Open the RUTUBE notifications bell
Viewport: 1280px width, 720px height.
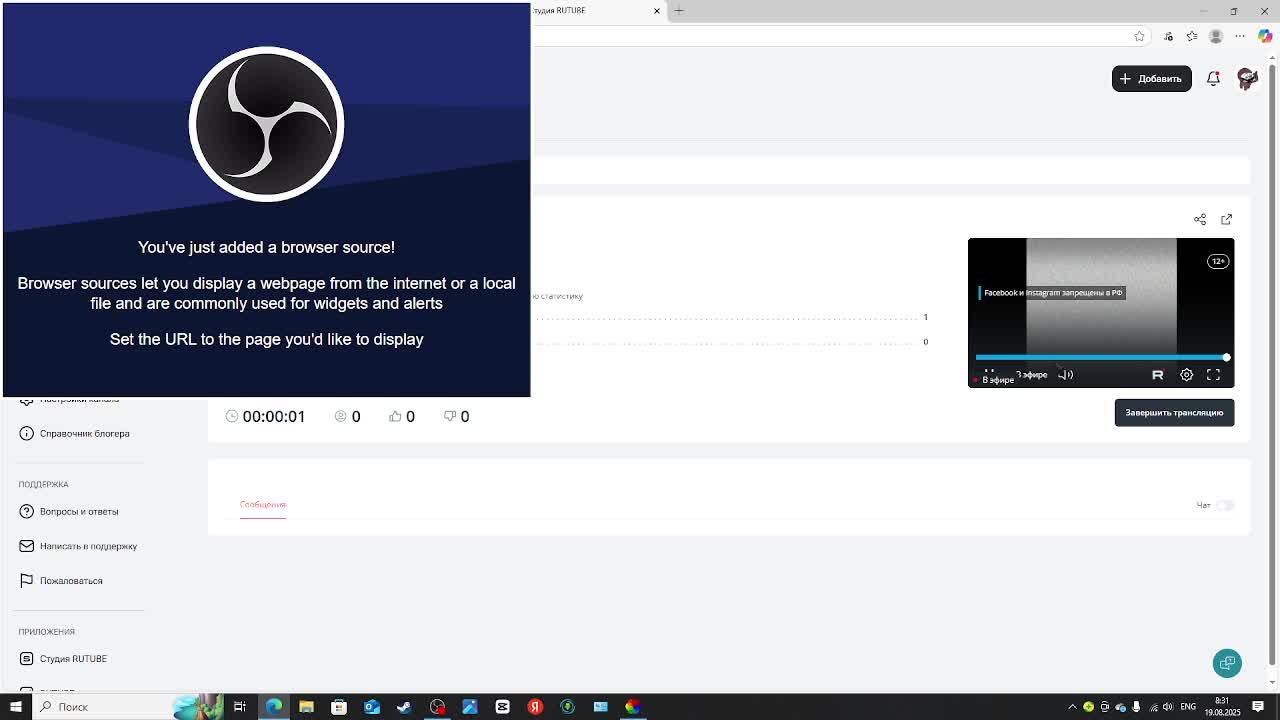[x=1213, y=78]
